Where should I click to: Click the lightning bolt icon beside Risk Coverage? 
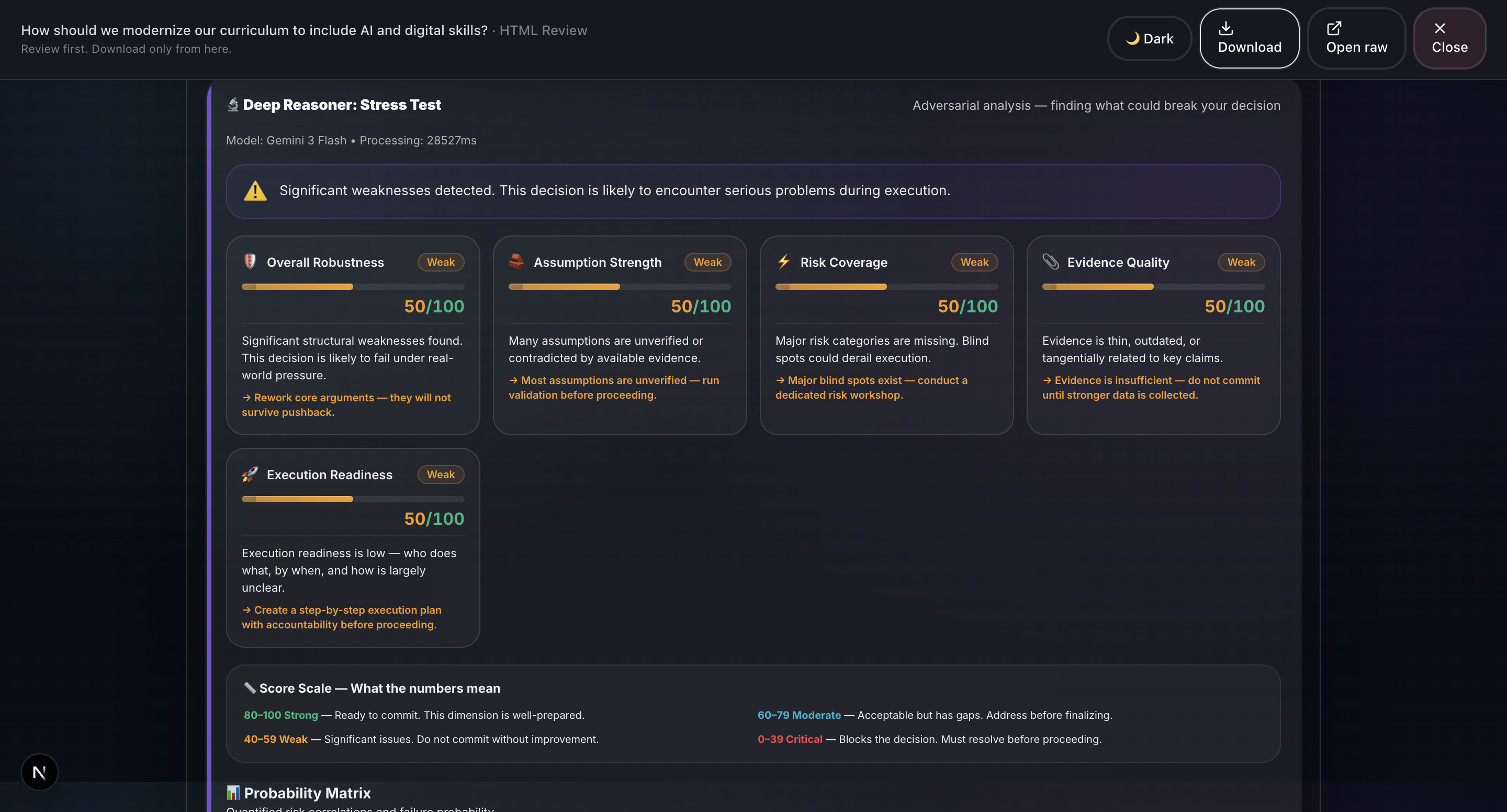coord(783,261)
